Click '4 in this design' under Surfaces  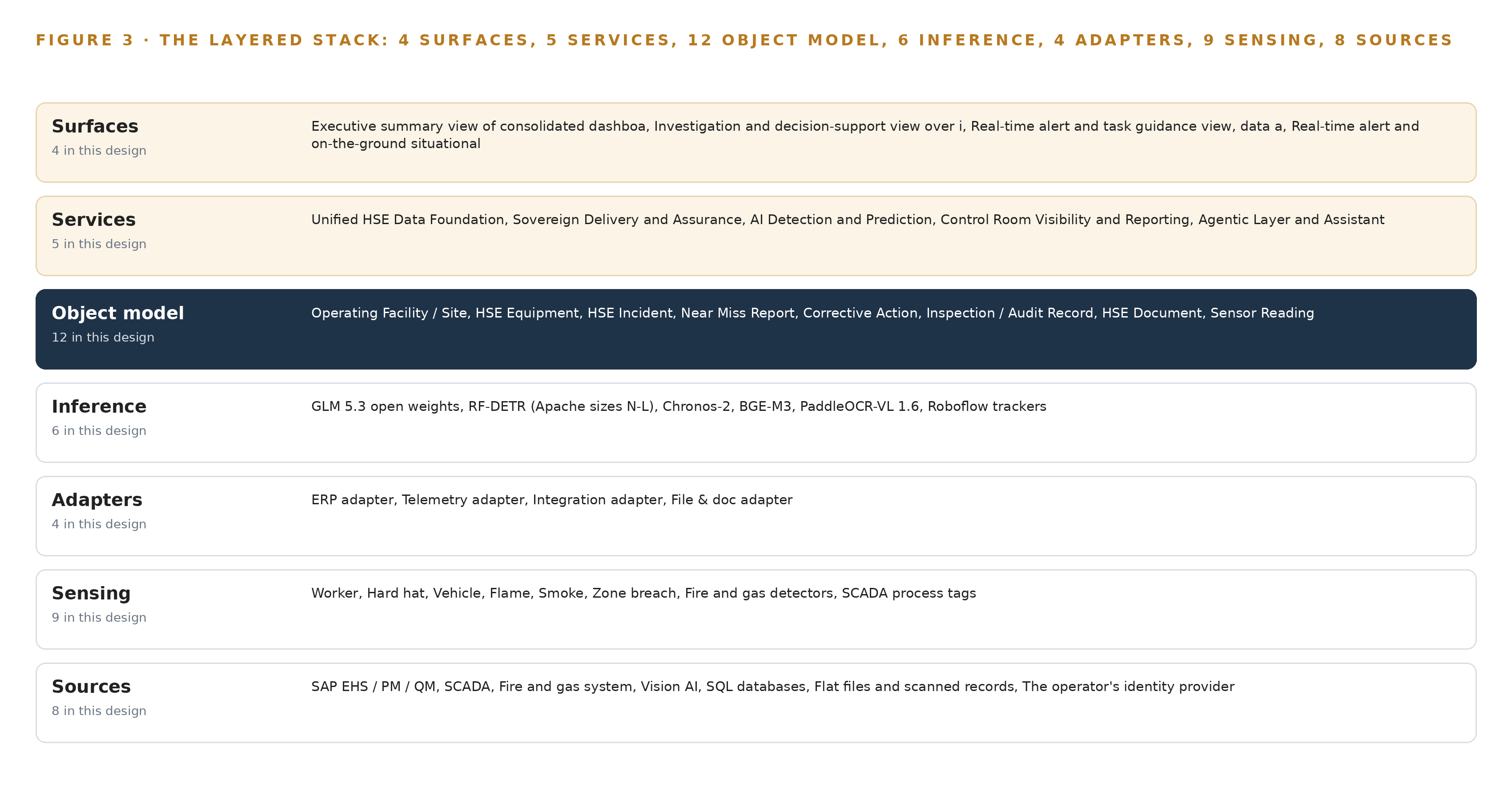[99, 150]
